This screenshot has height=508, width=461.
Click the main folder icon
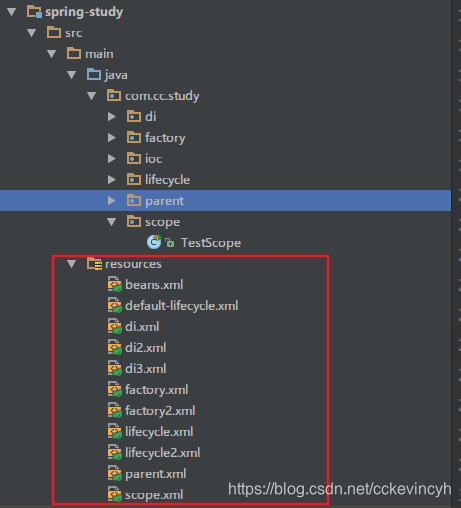[x=74, y=53]
